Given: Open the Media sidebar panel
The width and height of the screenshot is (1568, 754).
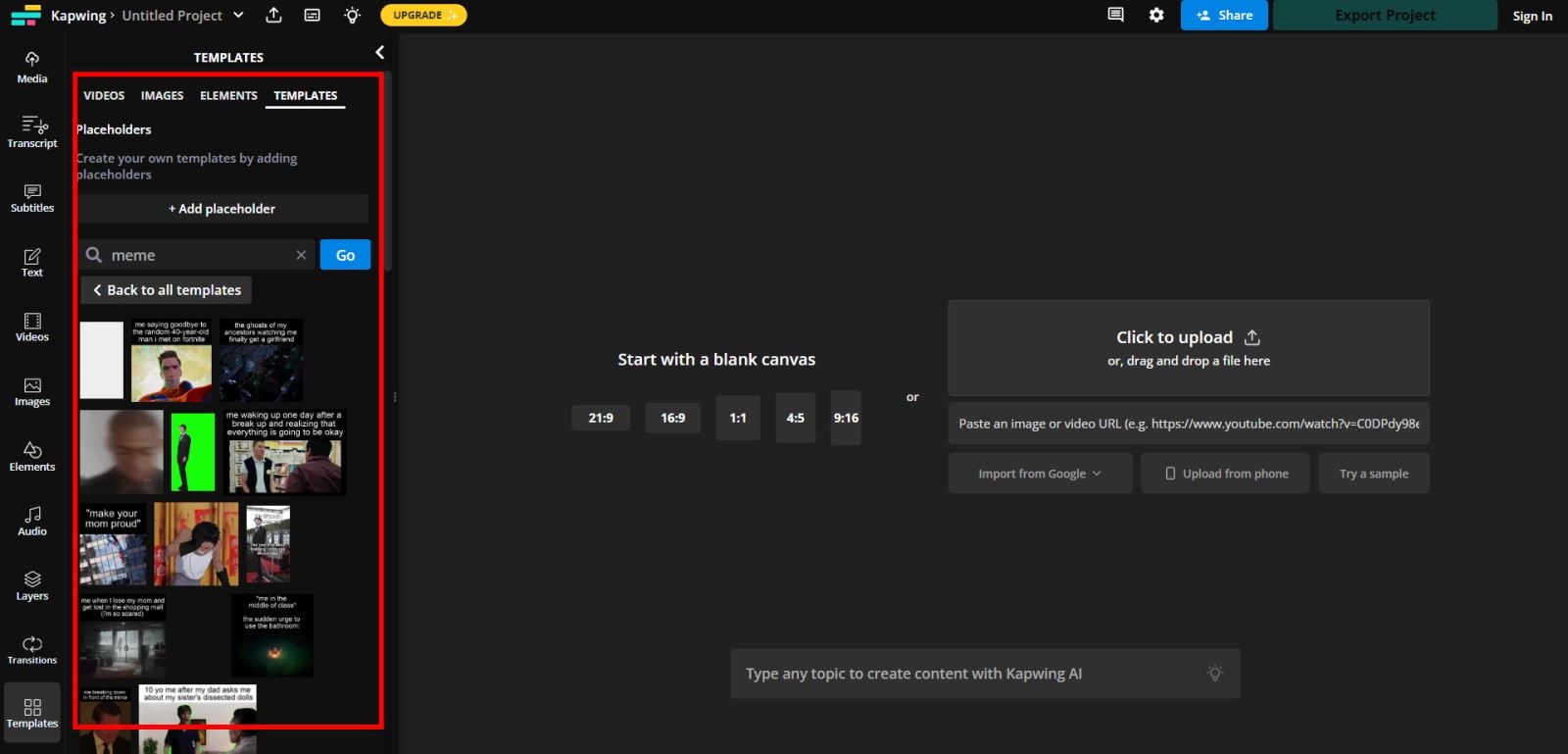Looking at the screenshot, I should tap(32, 68).
